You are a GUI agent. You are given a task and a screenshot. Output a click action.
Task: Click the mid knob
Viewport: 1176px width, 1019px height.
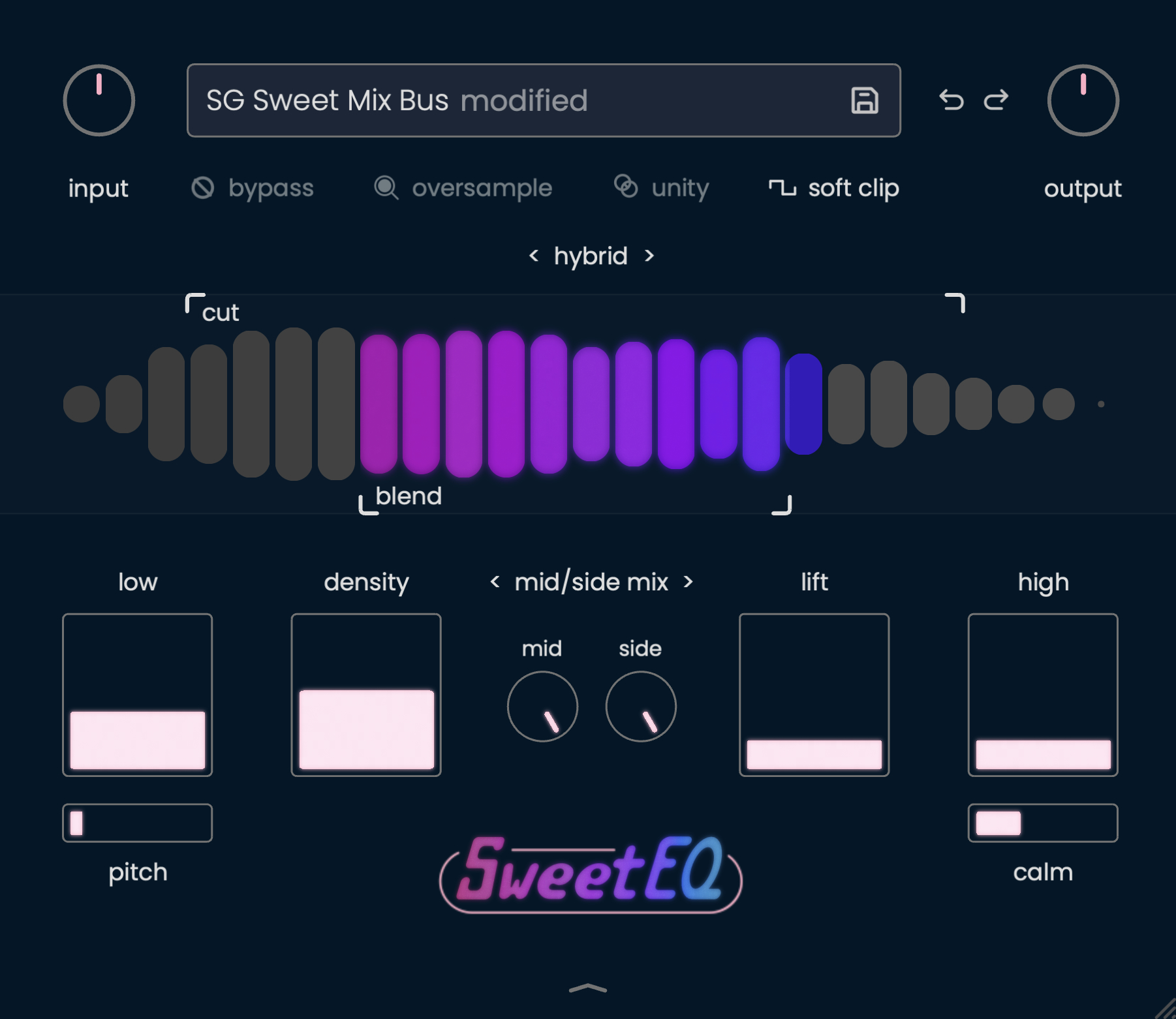tap(542, 707)
